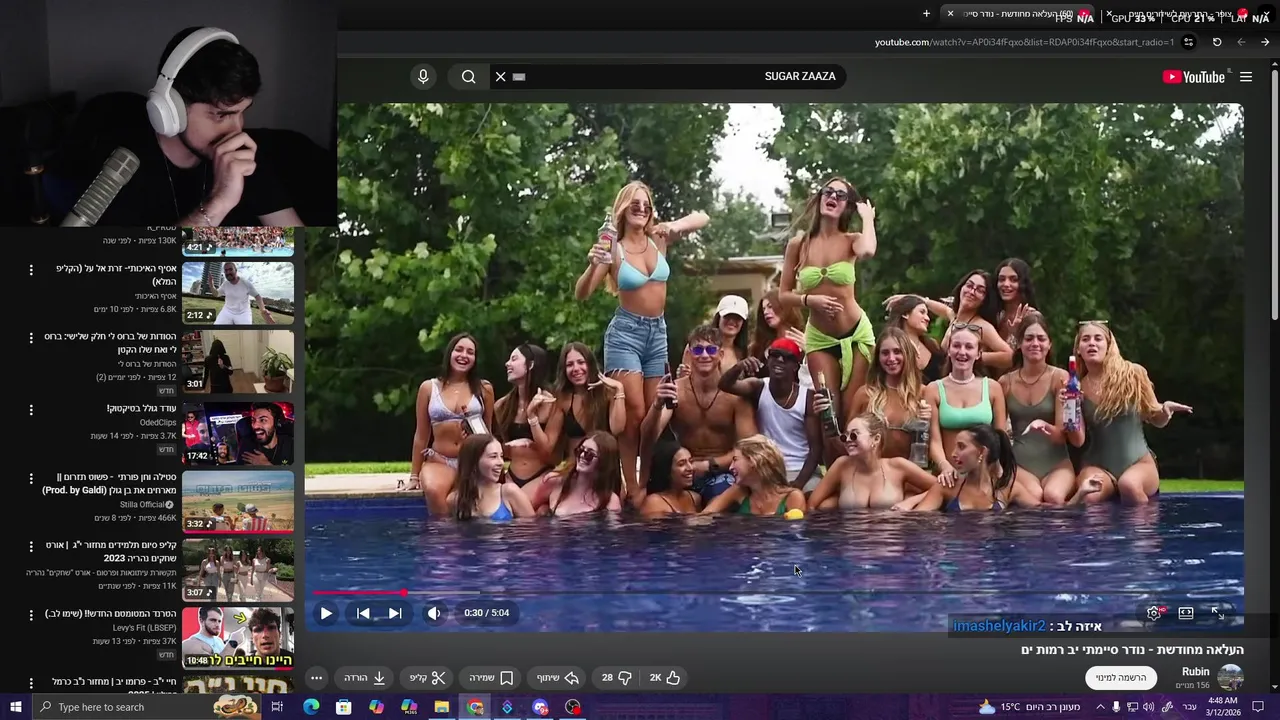Play the paused YouTube video
The image size is (1280, 720).
(326, 613)
